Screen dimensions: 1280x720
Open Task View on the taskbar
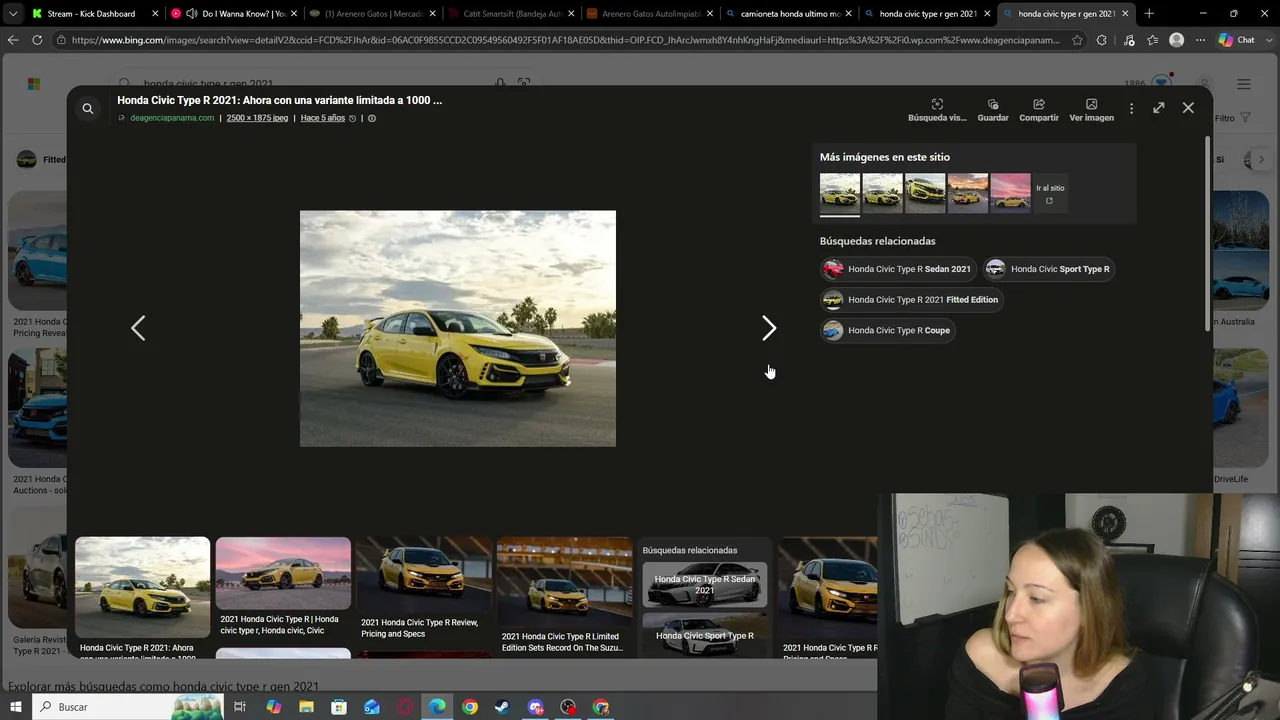click(x=240, y=707)
